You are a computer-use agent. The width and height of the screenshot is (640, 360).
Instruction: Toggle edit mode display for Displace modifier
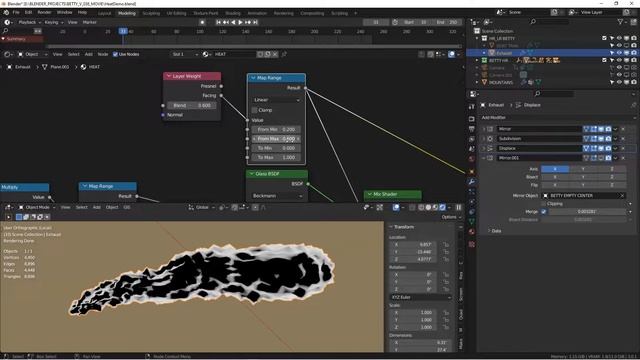593,148
